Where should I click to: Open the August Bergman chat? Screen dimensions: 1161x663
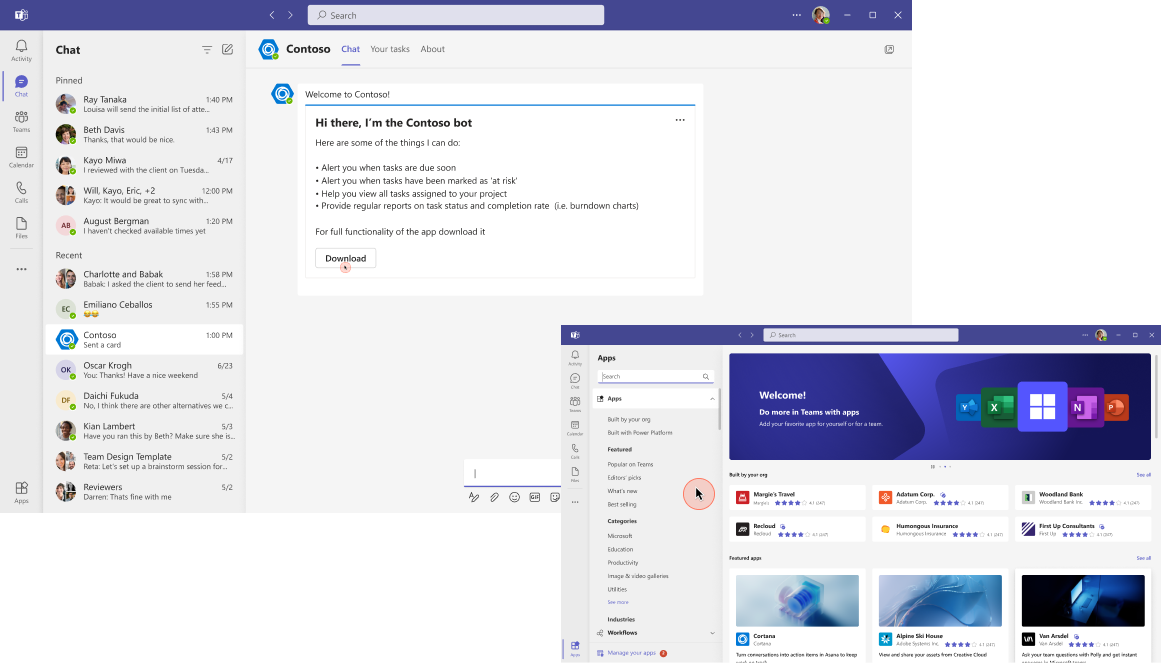(x=144, y=225)
